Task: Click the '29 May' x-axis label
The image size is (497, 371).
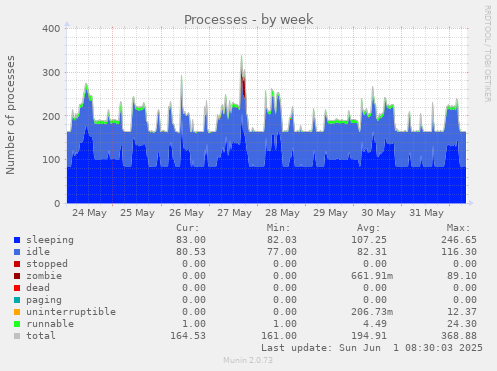Action: pos(330,213)
